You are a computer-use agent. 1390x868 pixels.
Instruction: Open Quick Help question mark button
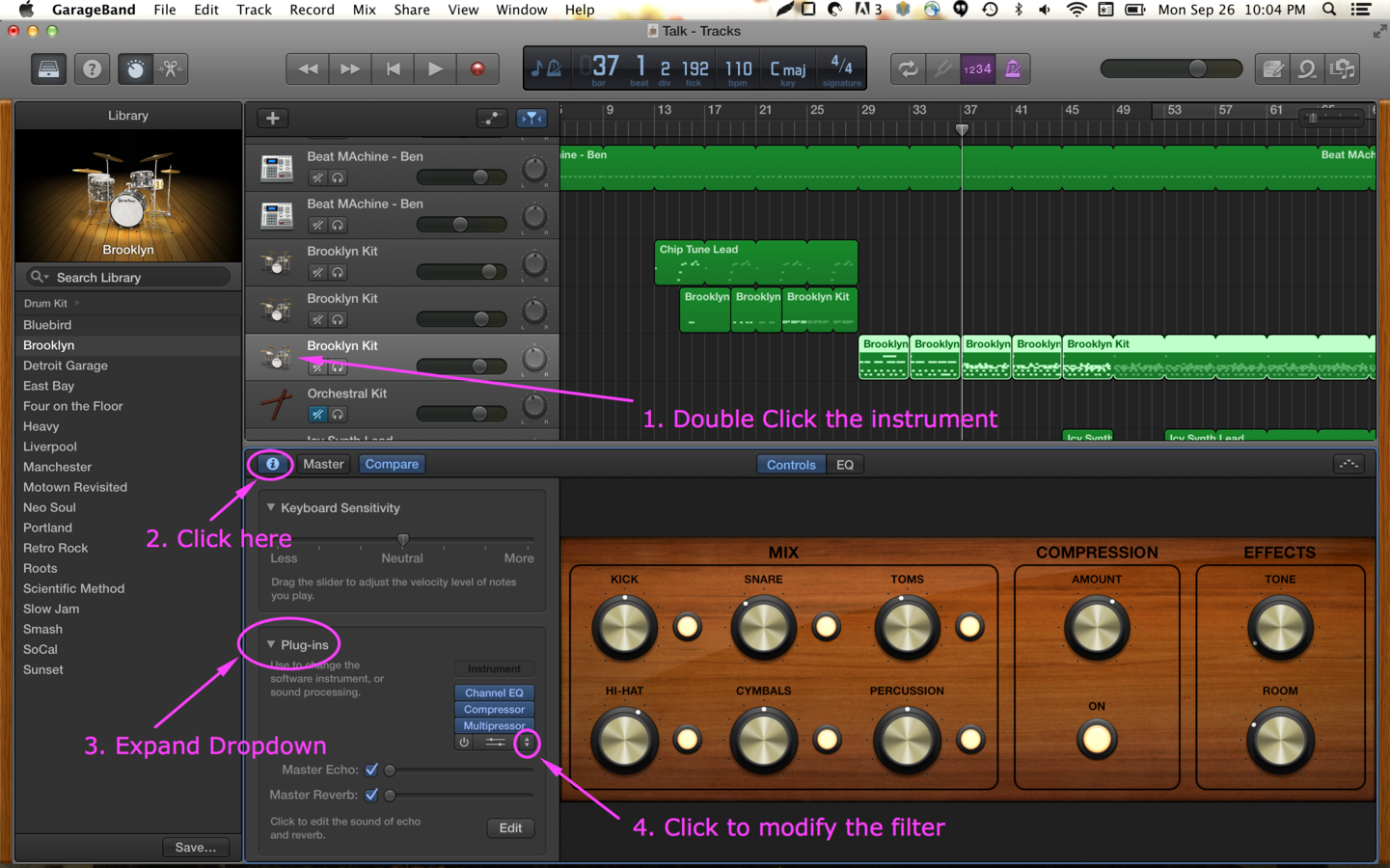coord(92,69)
